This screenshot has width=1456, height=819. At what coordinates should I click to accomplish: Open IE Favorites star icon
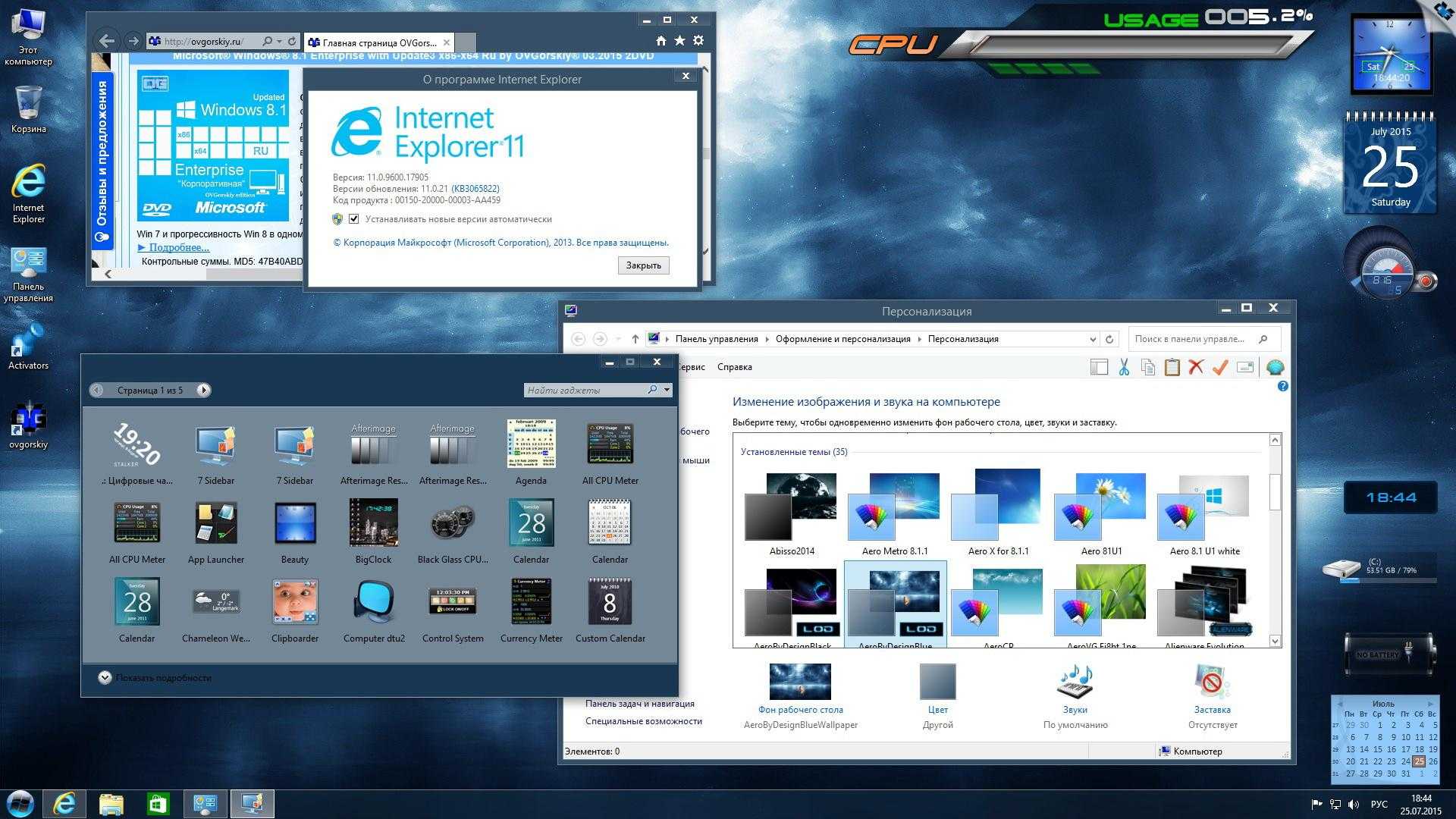679,41
